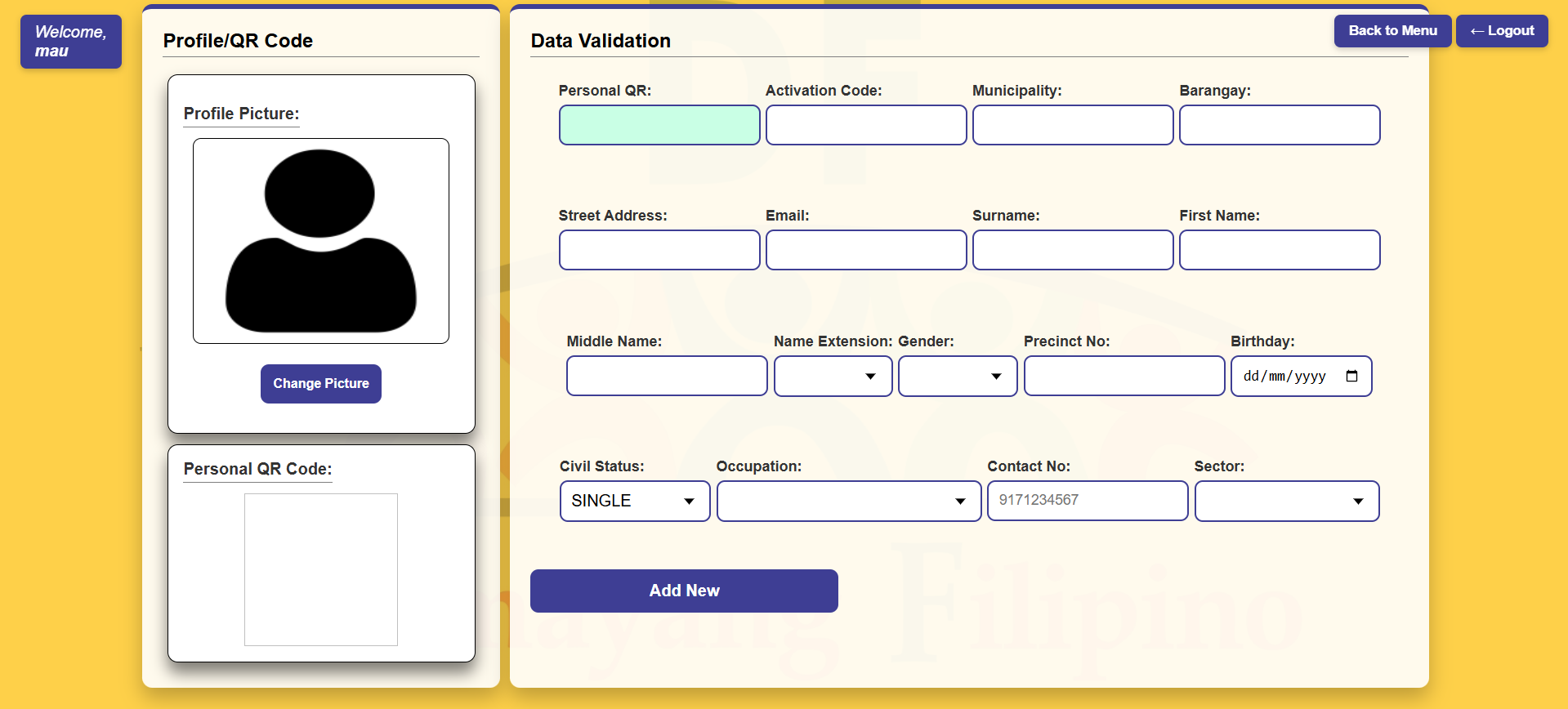Focus the Personal QR input field
The height and width of the screenshot is (709, 1568).
(659, 125)
